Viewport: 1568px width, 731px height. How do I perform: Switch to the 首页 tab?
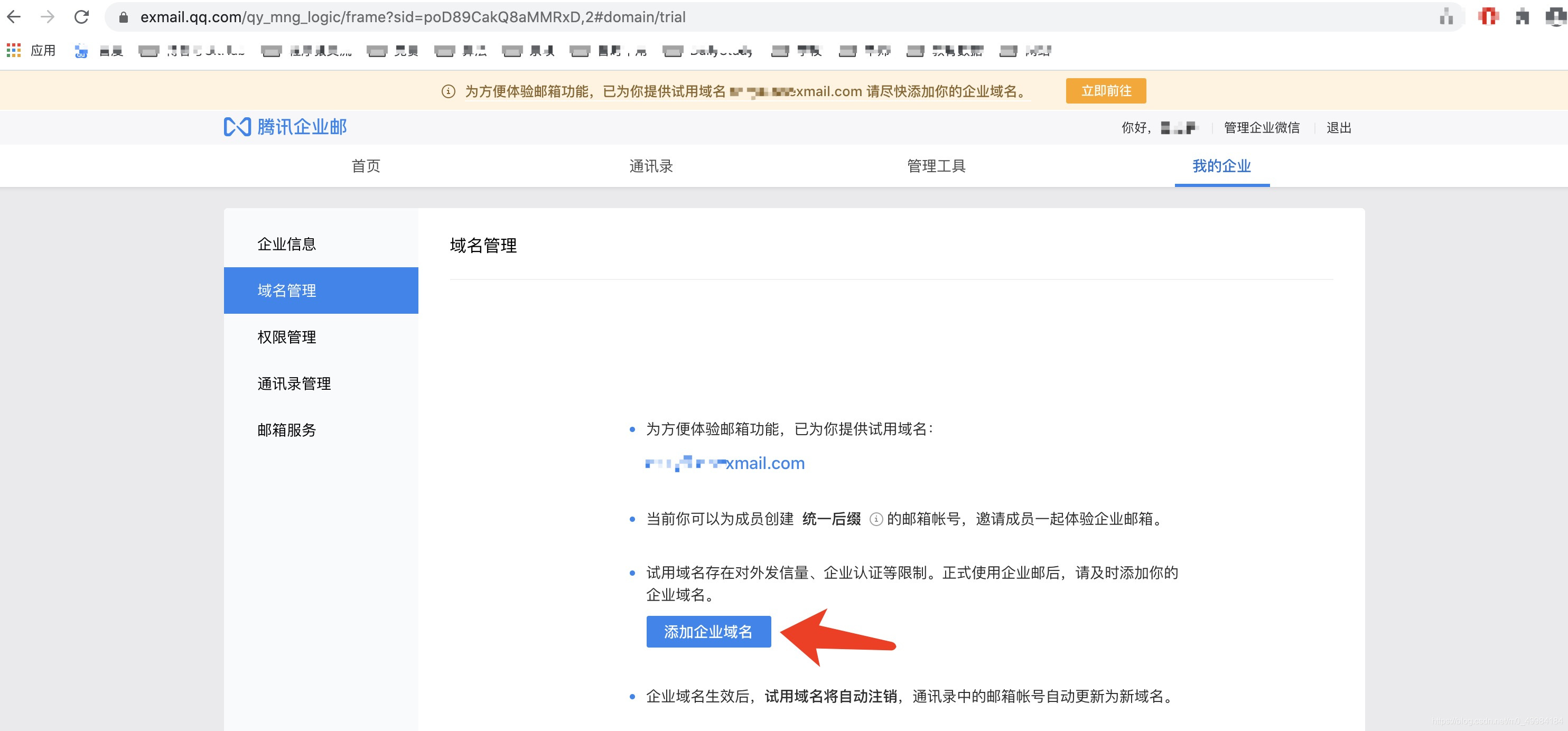366,166
